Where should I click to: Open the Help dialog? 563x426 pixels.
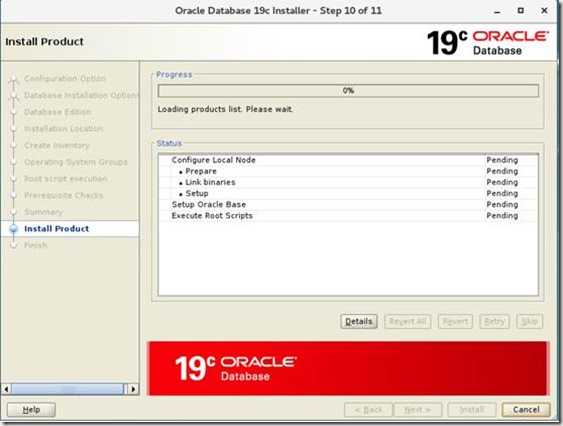click(31, 409)
